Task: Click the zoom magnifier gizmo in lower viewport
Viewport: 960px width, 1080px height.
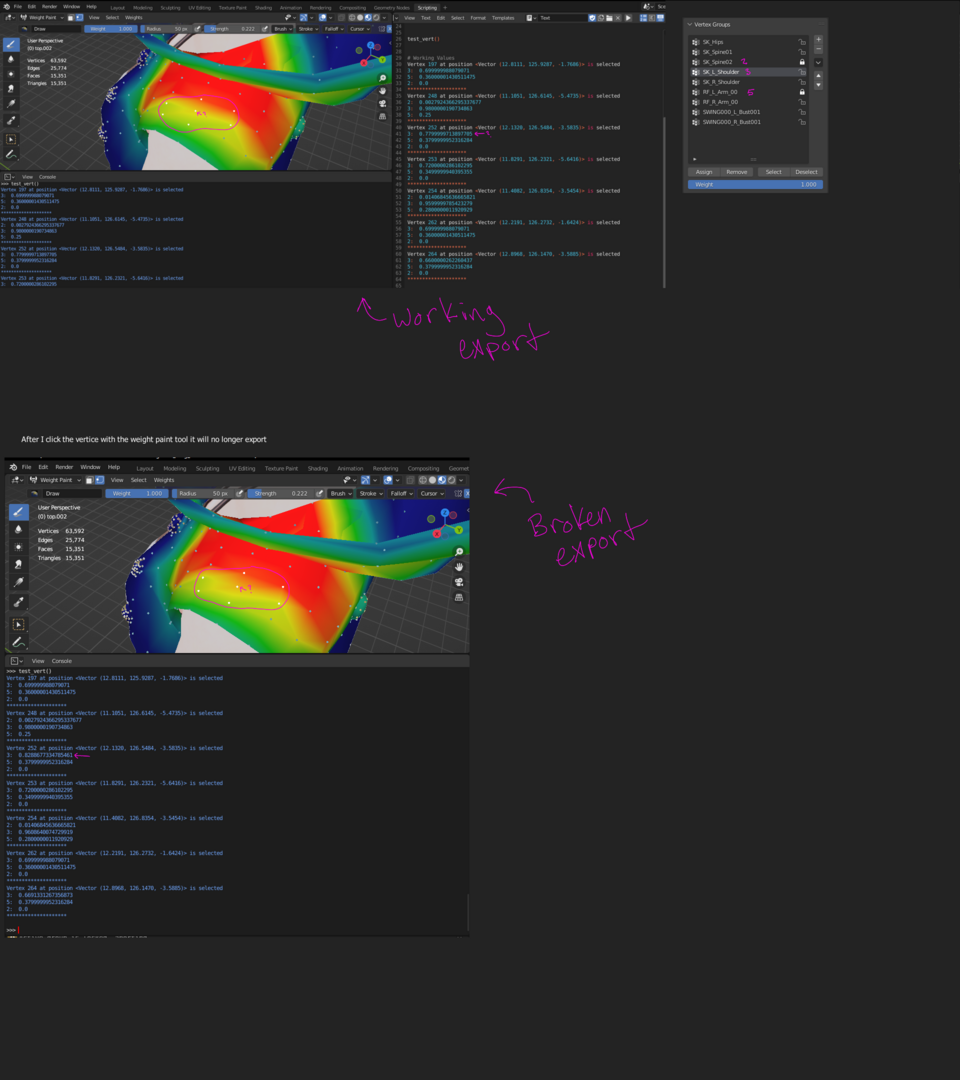Action: point(459,552)
